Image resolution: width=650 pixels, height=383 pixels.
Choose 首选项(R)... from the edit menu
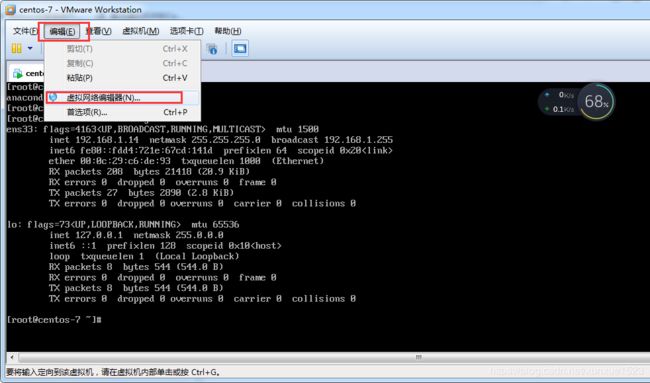point(123,112)
